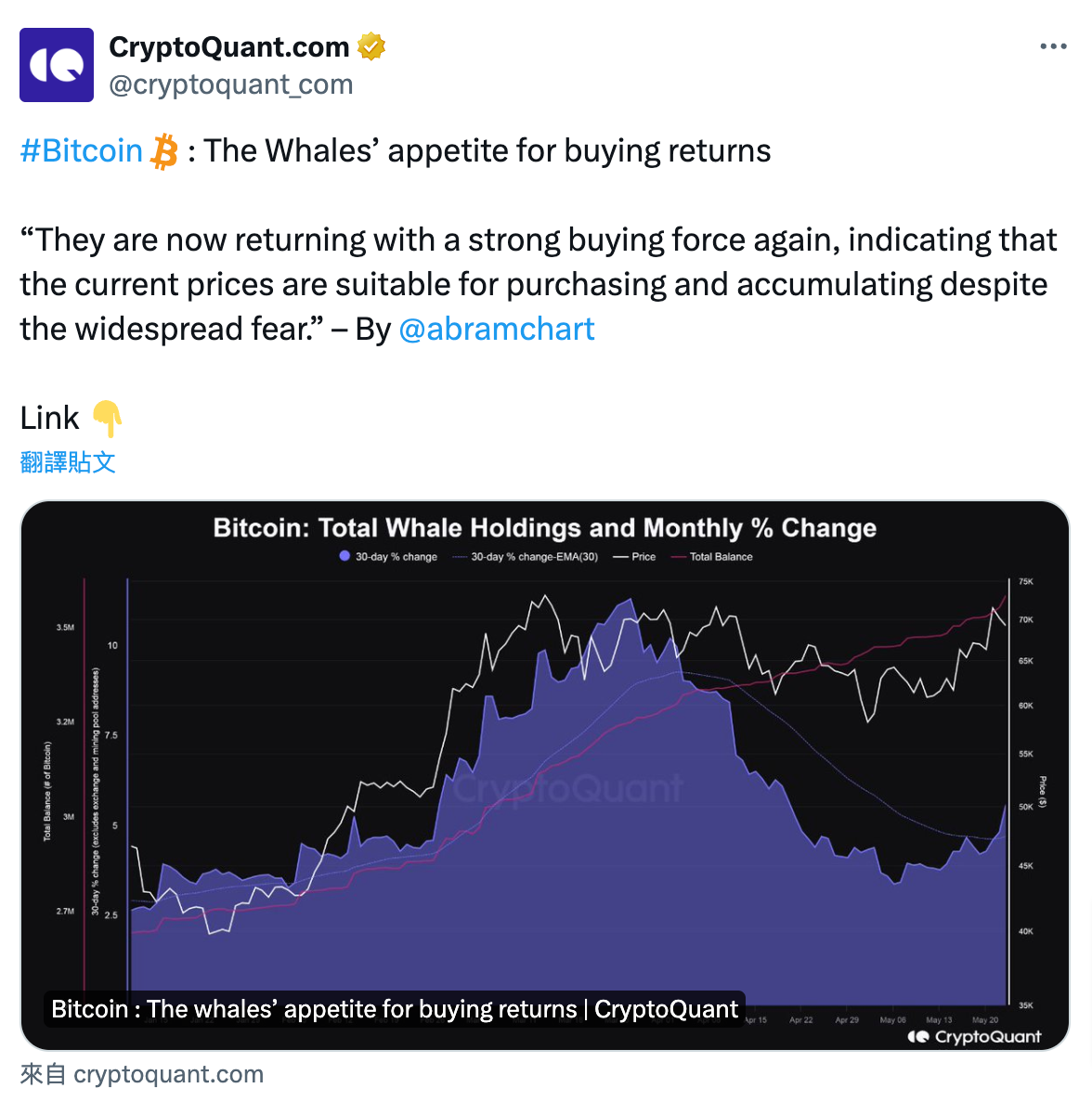Screen dimensions: 1092x1114
Task: Click the orange Bitcoin emoji icon
Action: [164, 151]
